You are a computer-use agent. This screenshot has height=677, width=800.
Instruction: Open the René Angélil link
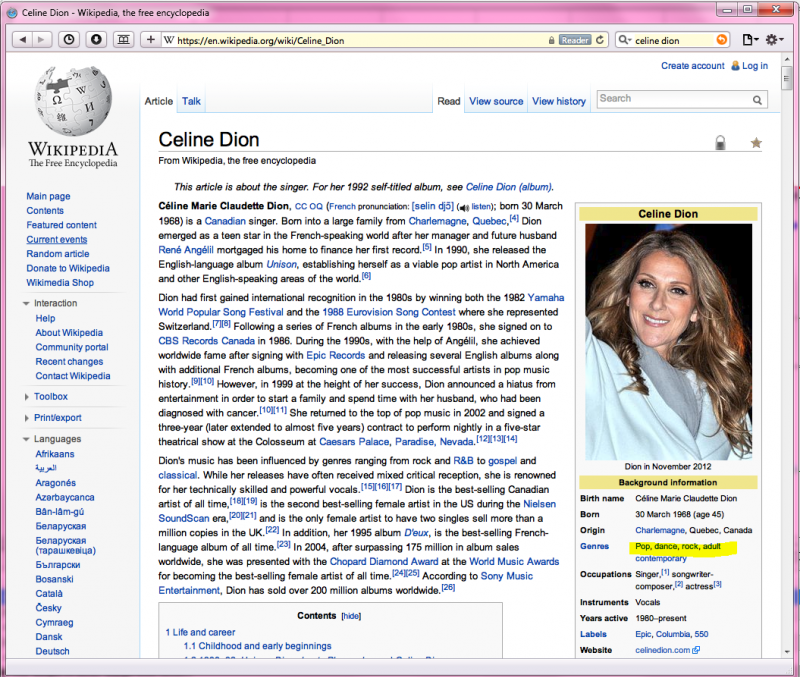point(186,250)
